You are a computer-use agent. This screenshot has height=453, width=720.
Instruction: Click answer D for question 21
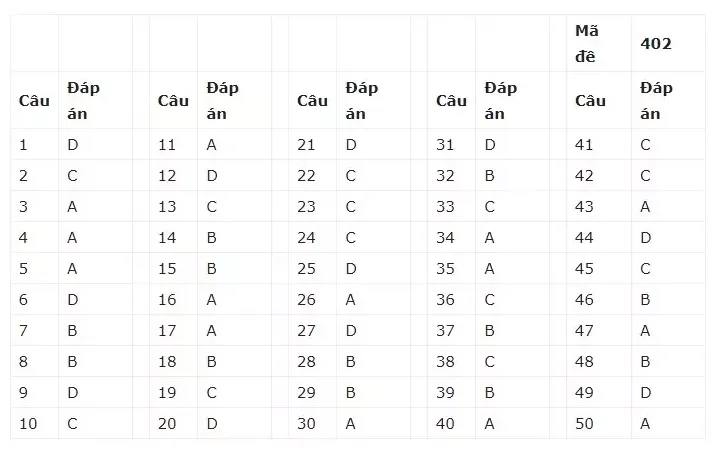pyautogui.click(x=373, y=145)
